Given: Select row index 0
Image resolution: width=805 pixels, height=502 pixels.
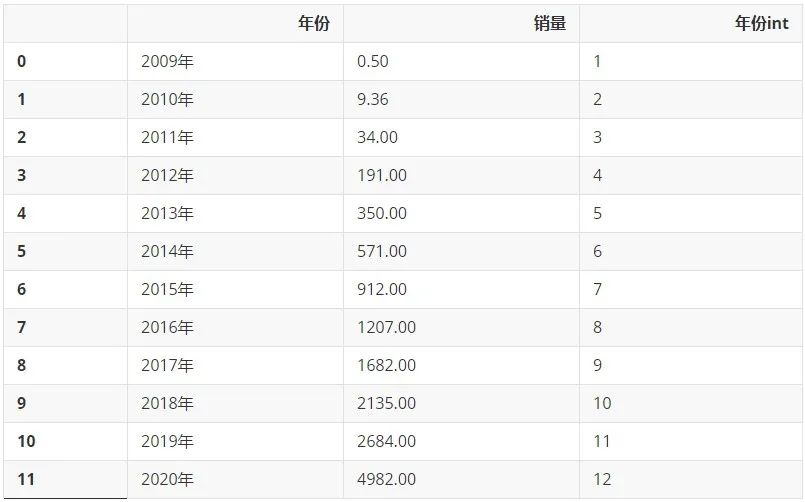Looking at the screenshot, I should coord(22,62).
